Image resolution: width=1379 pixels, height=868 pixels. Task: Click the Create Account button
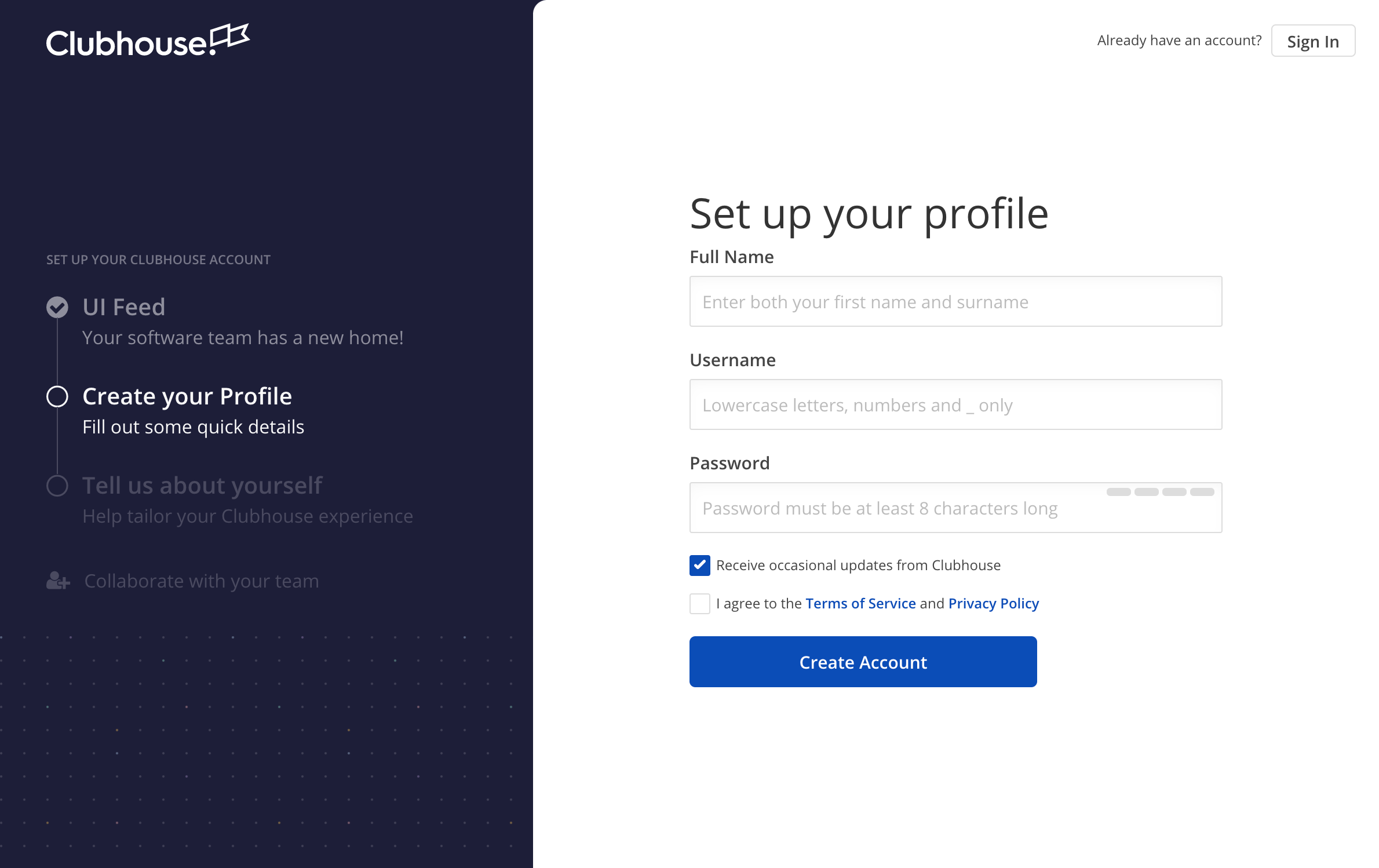pos(863,661)
